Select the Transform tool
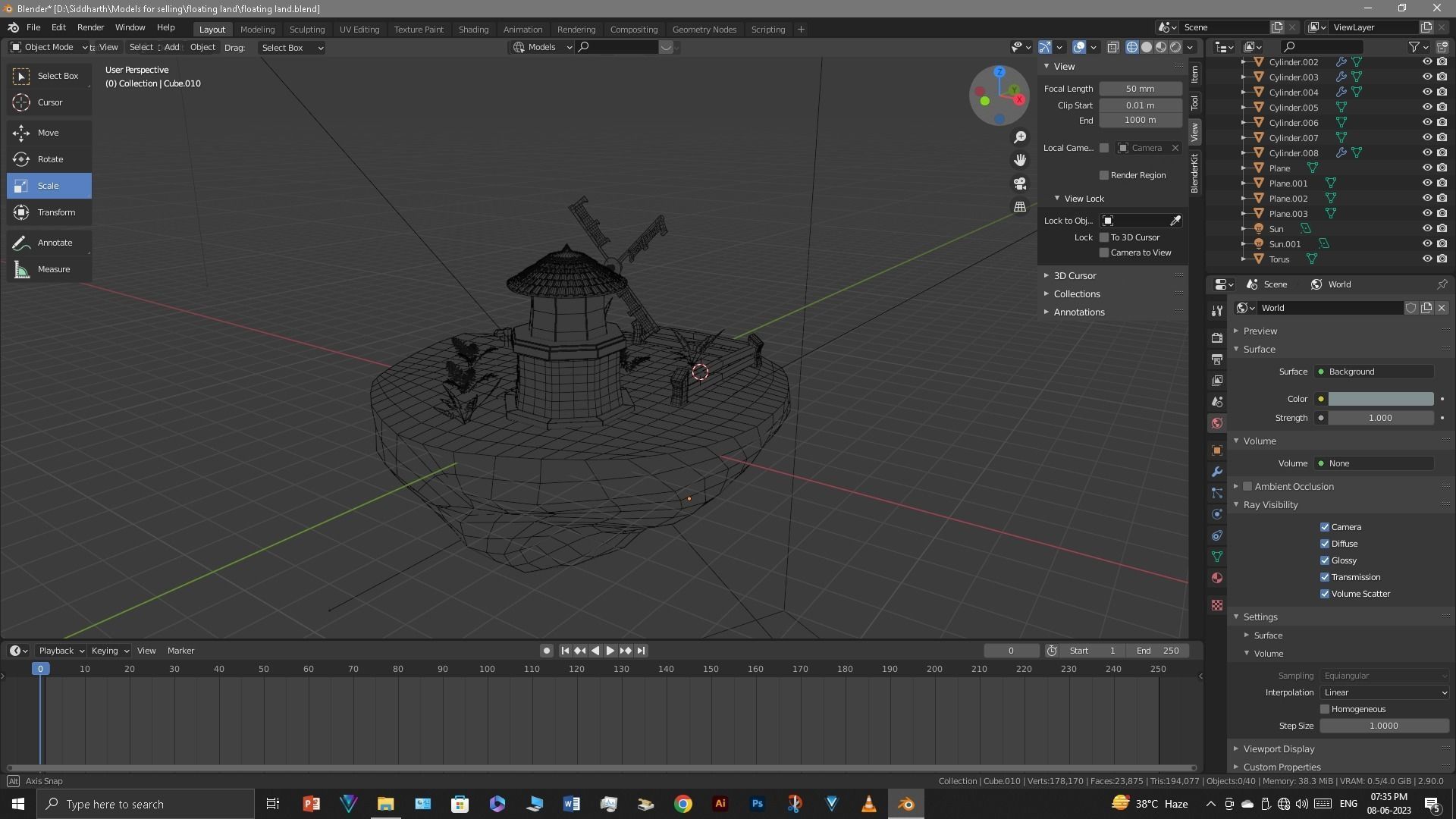 pos(49,212)
